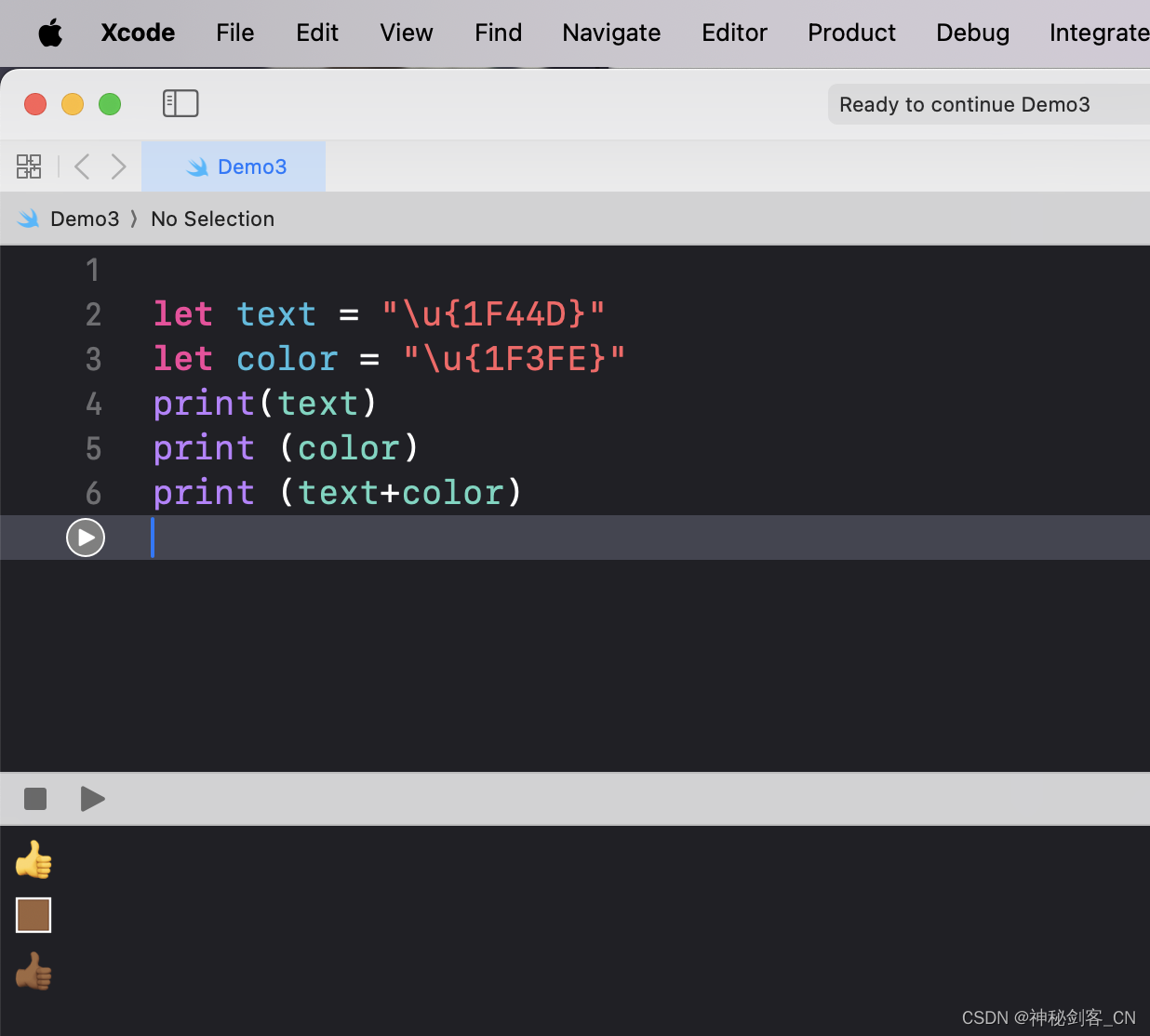Click line number 1 in the gutter

[x=93, y=270]
